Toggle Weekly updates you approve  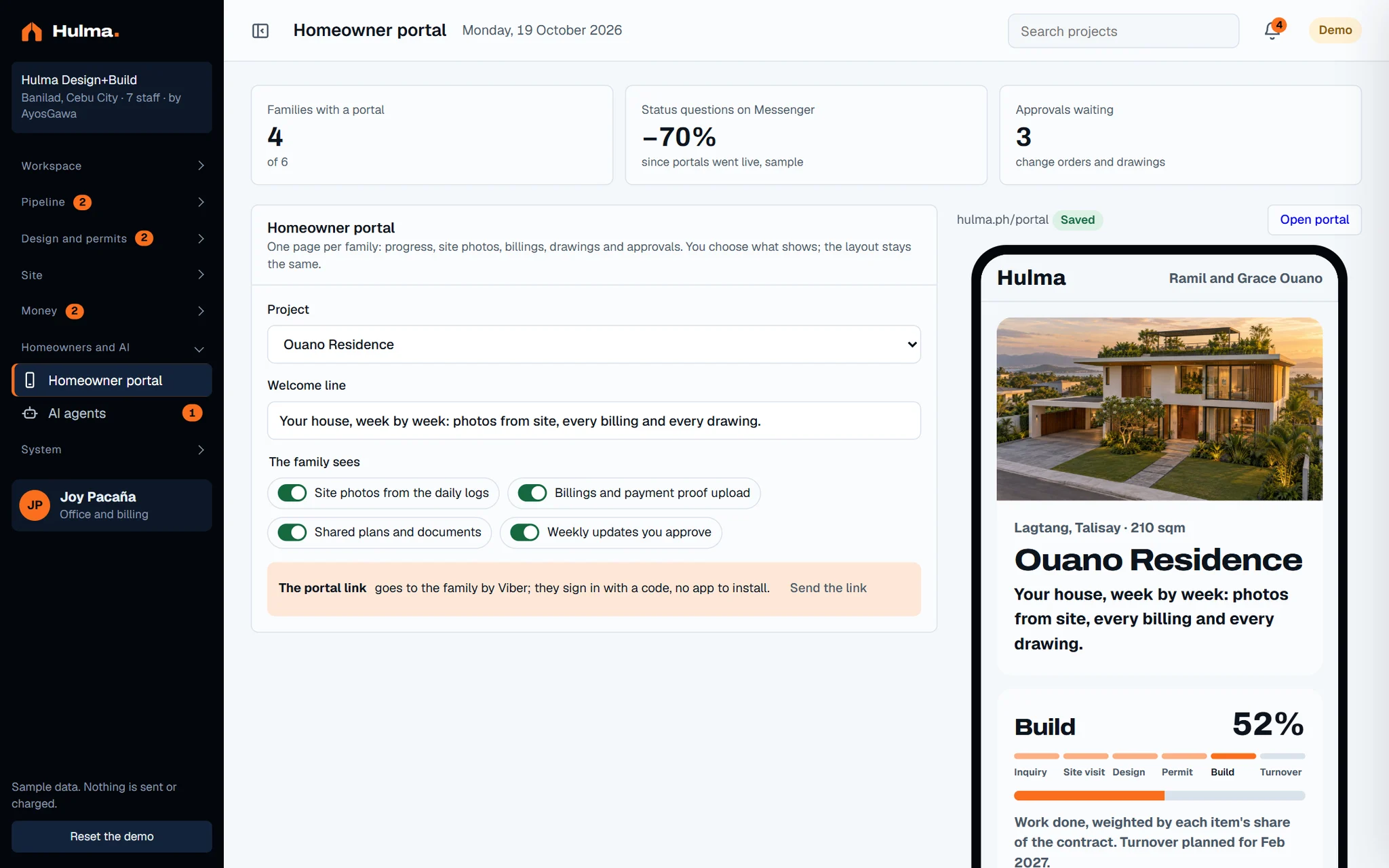pyautogui.click(x=525, y=532)
